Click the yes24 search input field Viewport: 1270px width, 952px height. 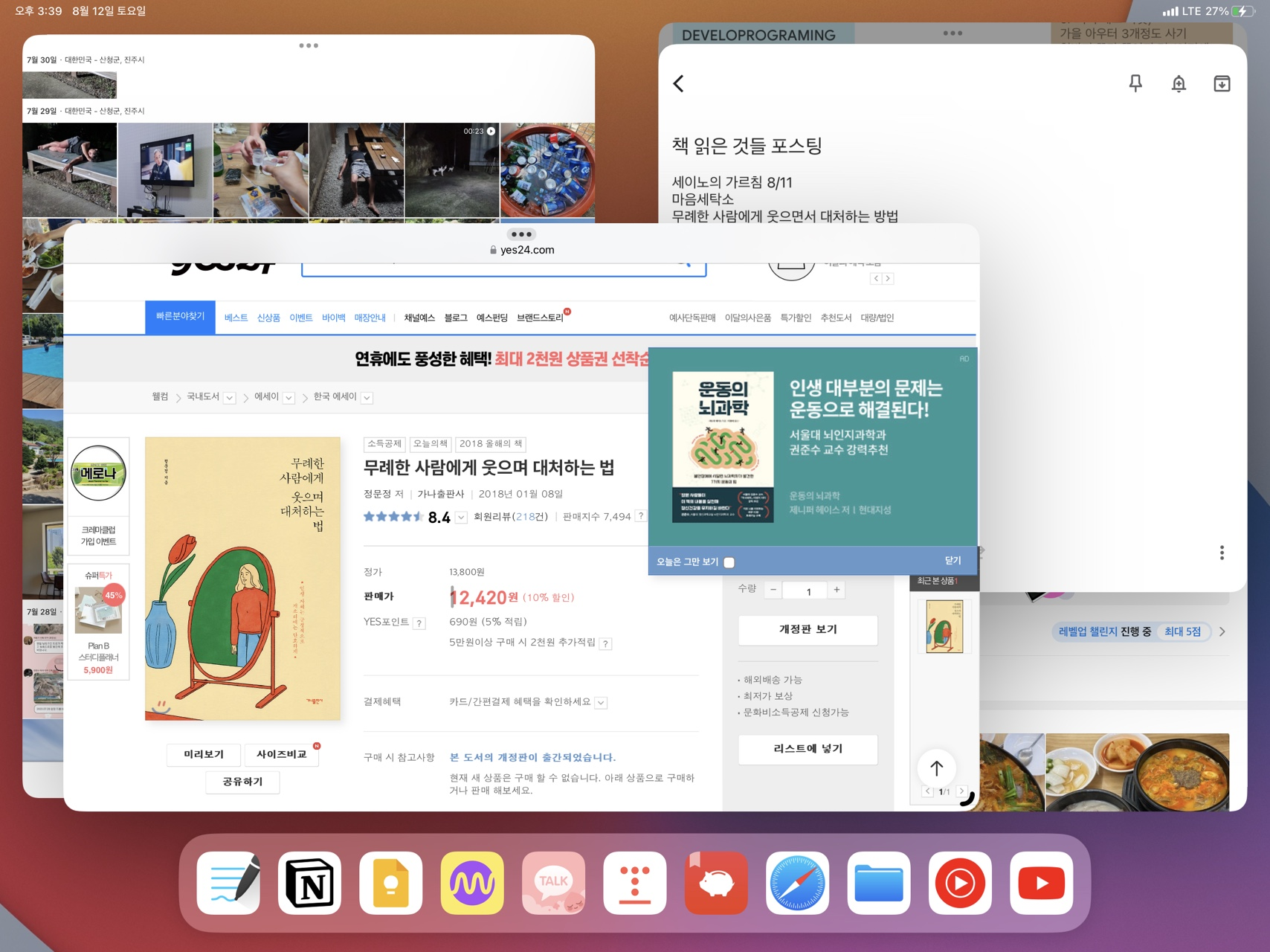[503, 268]
